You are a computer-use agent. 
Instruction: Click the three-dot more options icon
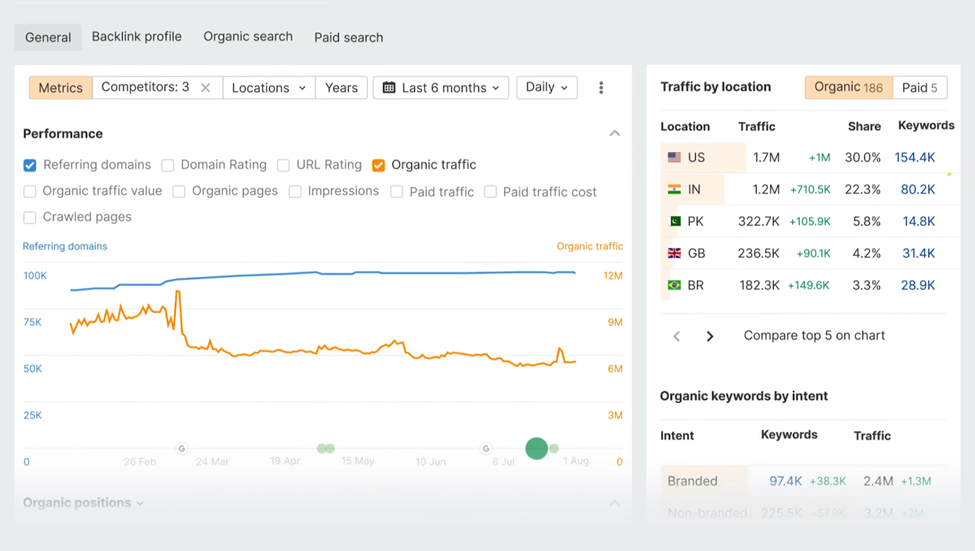[601, 88]
